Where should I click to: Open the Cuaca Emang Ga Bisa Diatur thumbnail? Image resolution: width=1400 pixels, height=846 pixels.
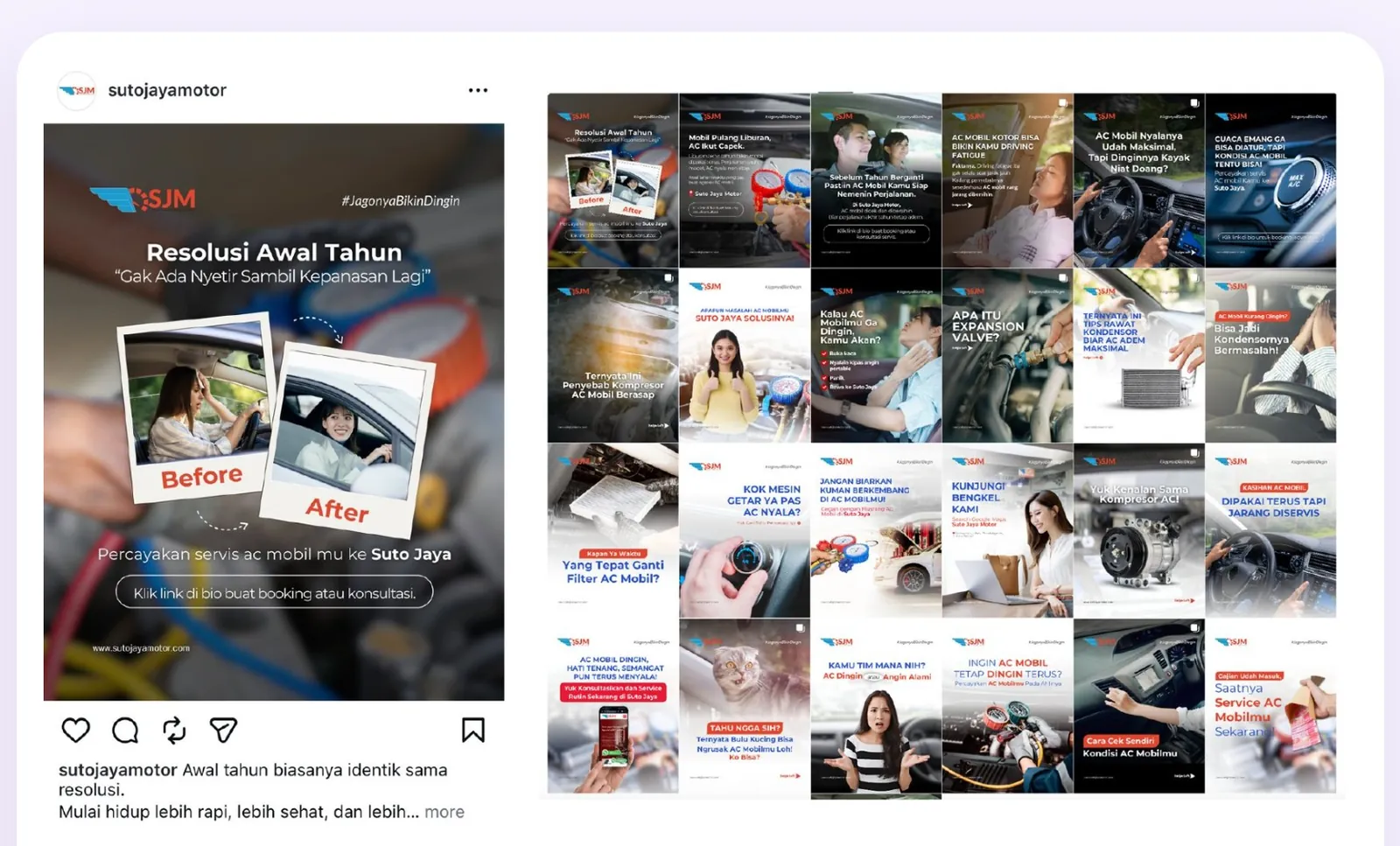pos(1270,180)
